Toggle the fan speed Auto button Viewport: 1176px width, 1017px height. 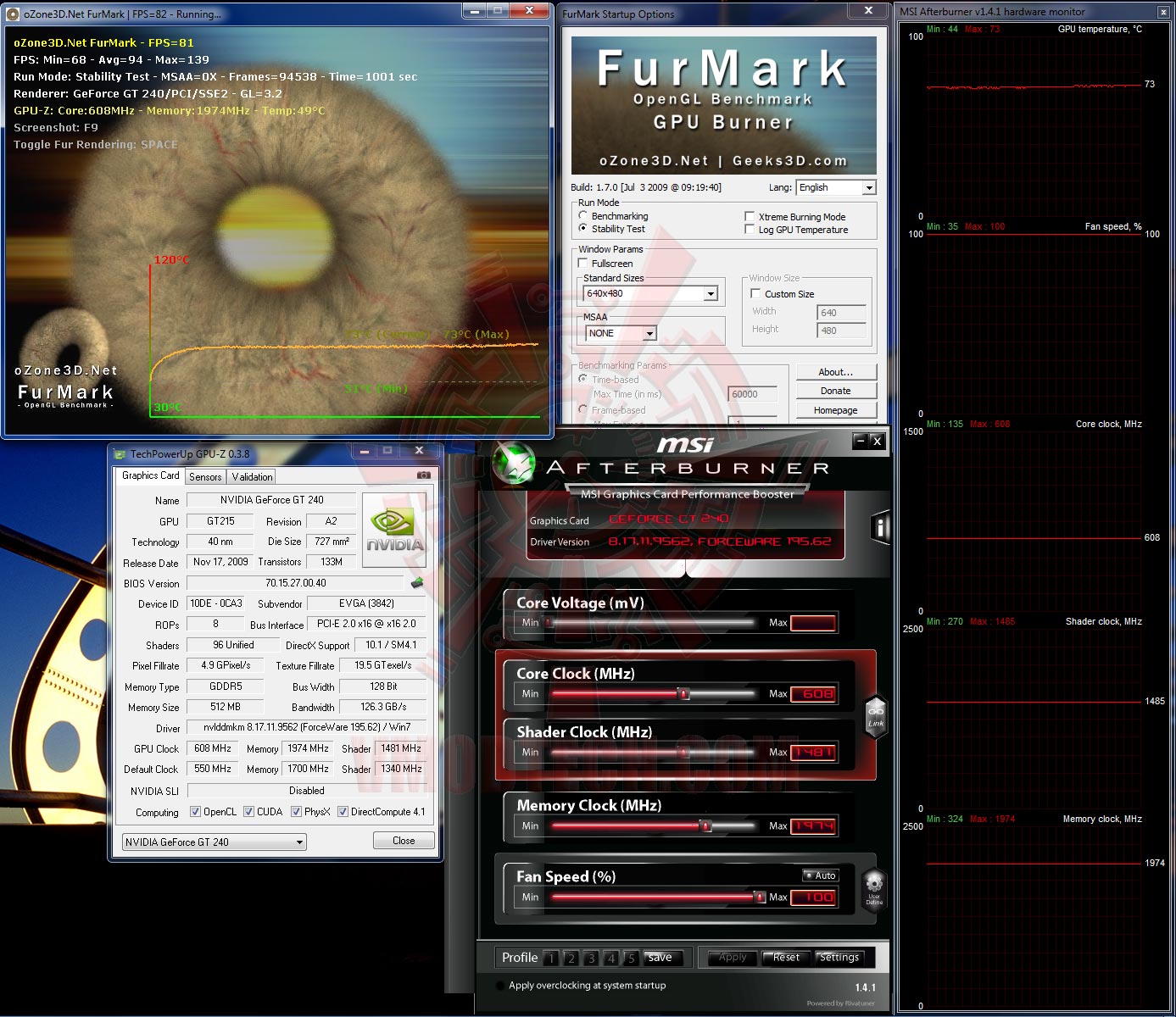pos(821,875)
